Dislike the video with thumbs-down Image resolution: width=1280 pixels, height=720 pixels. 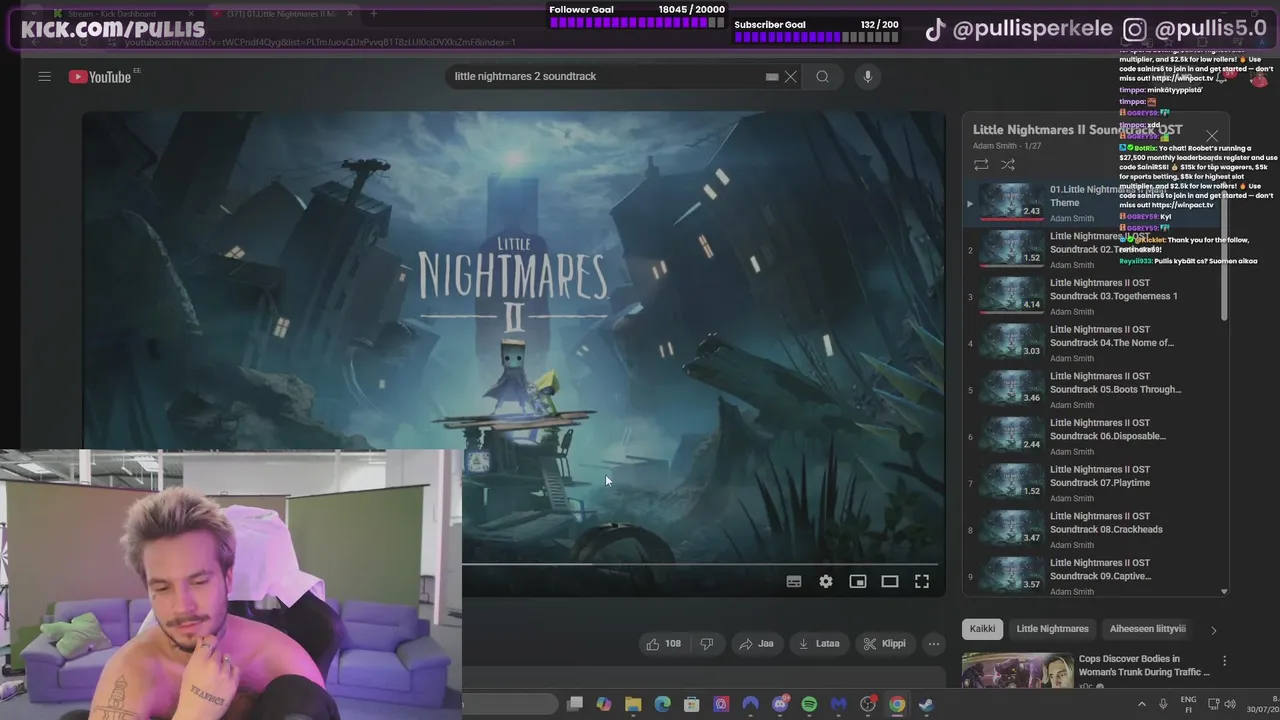point(707,643)
